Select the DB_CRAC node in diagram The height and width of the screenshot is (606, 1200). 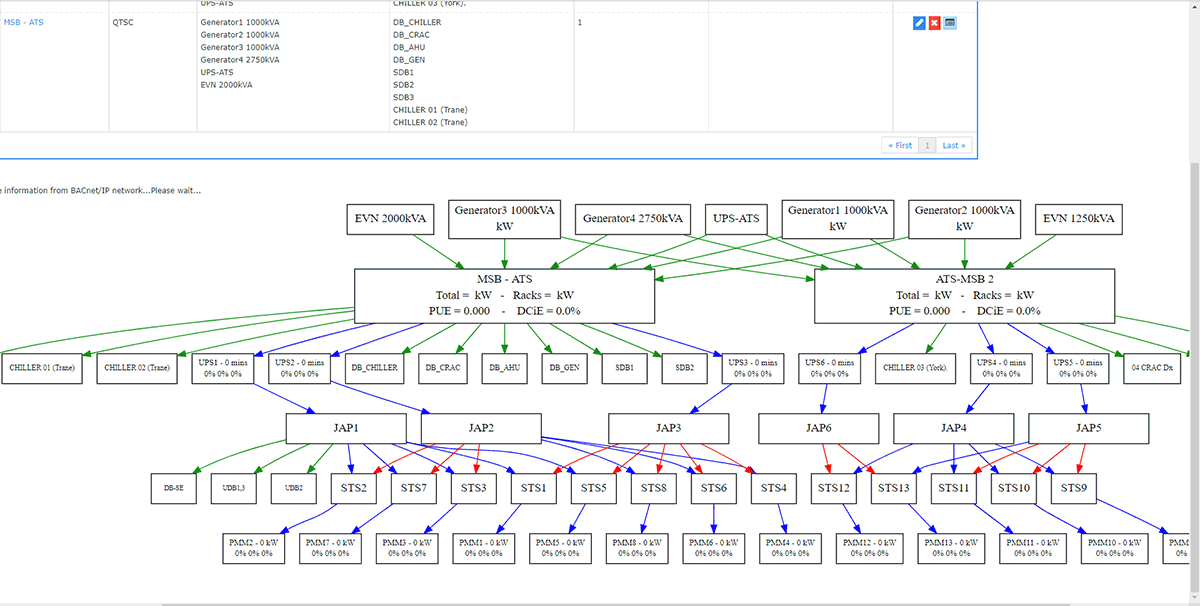click(441, 368)
